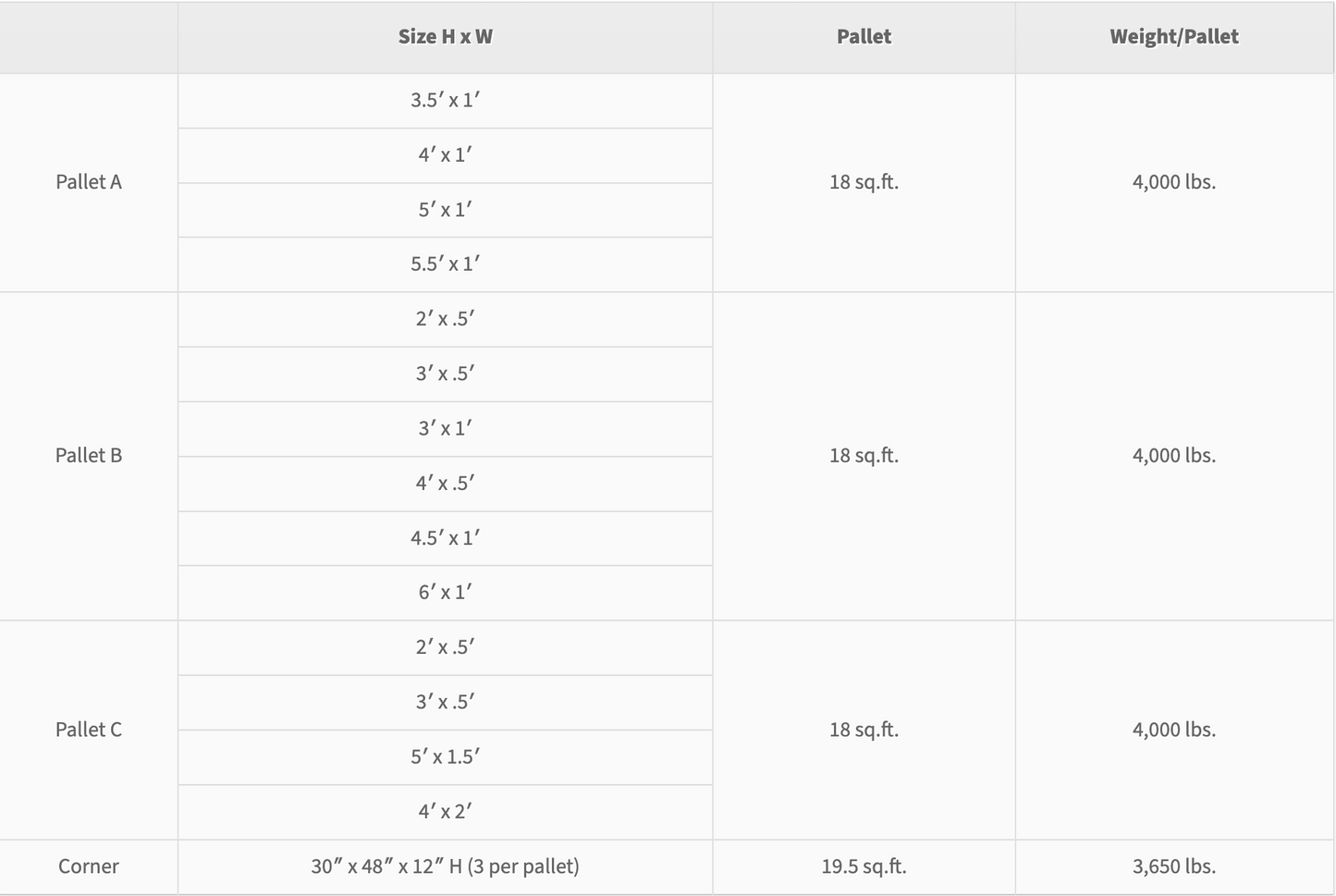The height and width of the screenshot is (896, 1336).
Task: Click the Size H x W column header
Action: point(445,37)
